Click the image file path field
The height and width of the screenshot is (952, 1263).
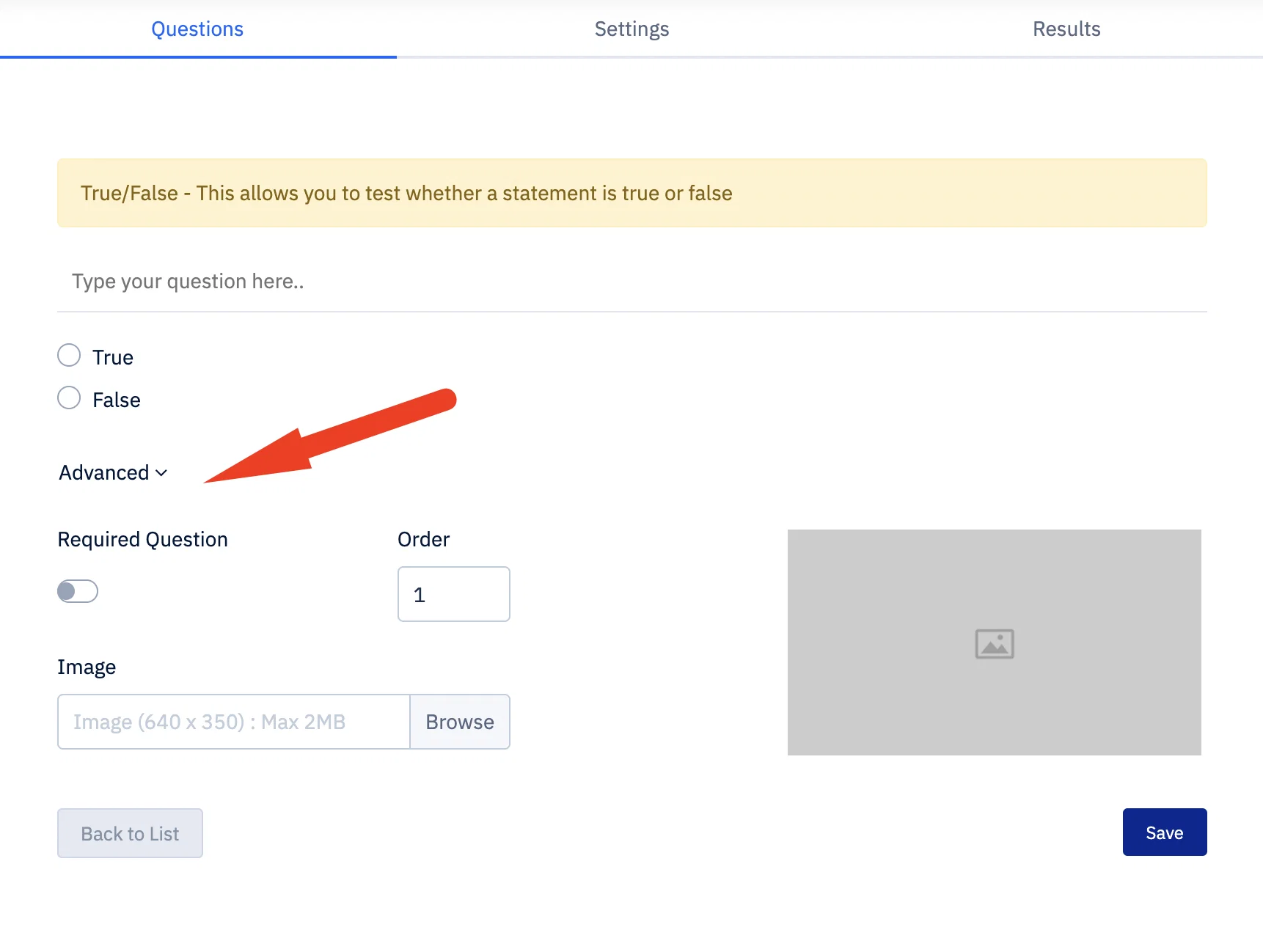(234, 722)
